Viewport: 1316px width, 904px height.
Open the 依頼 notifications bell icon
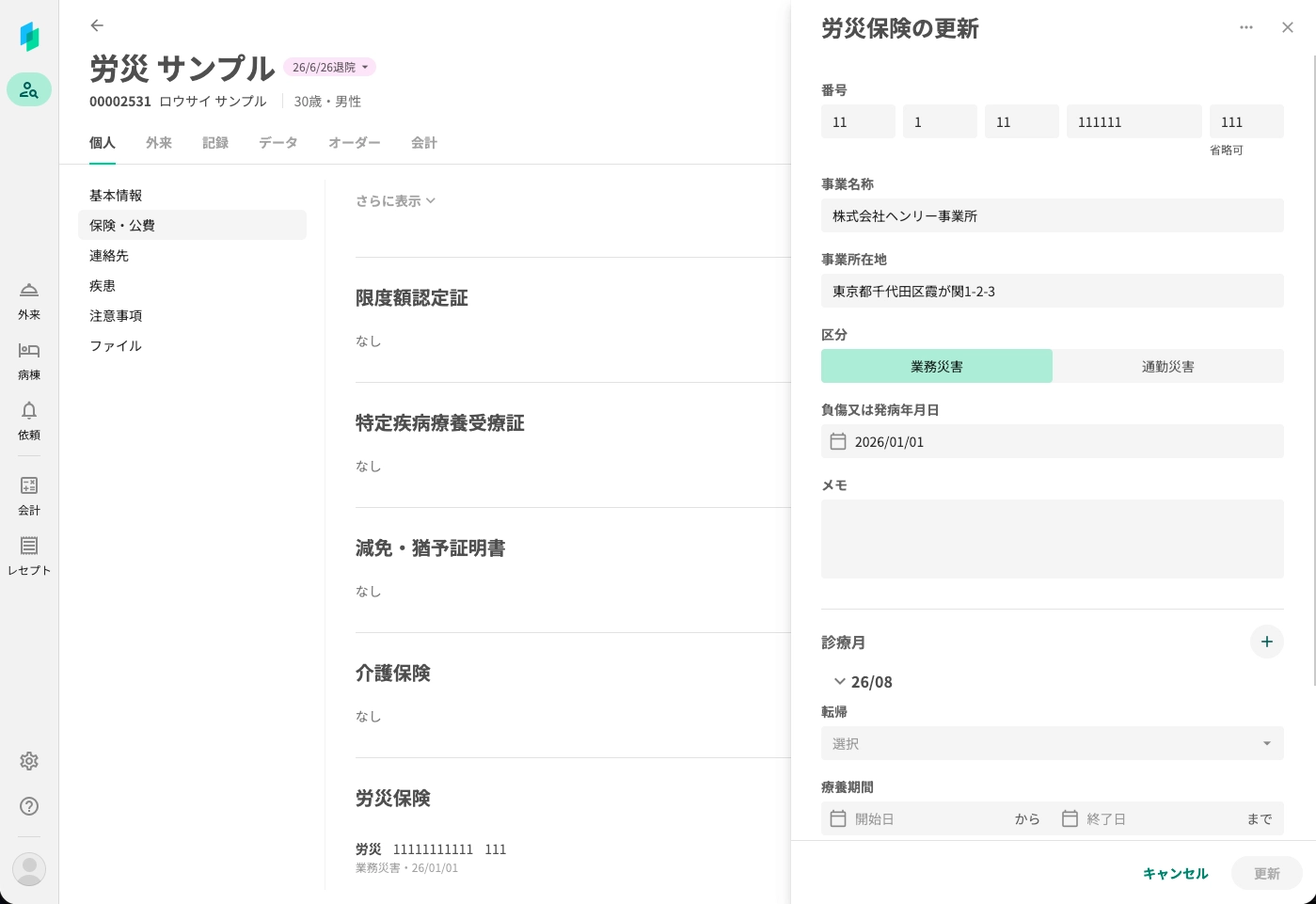[x=29, y=421]
